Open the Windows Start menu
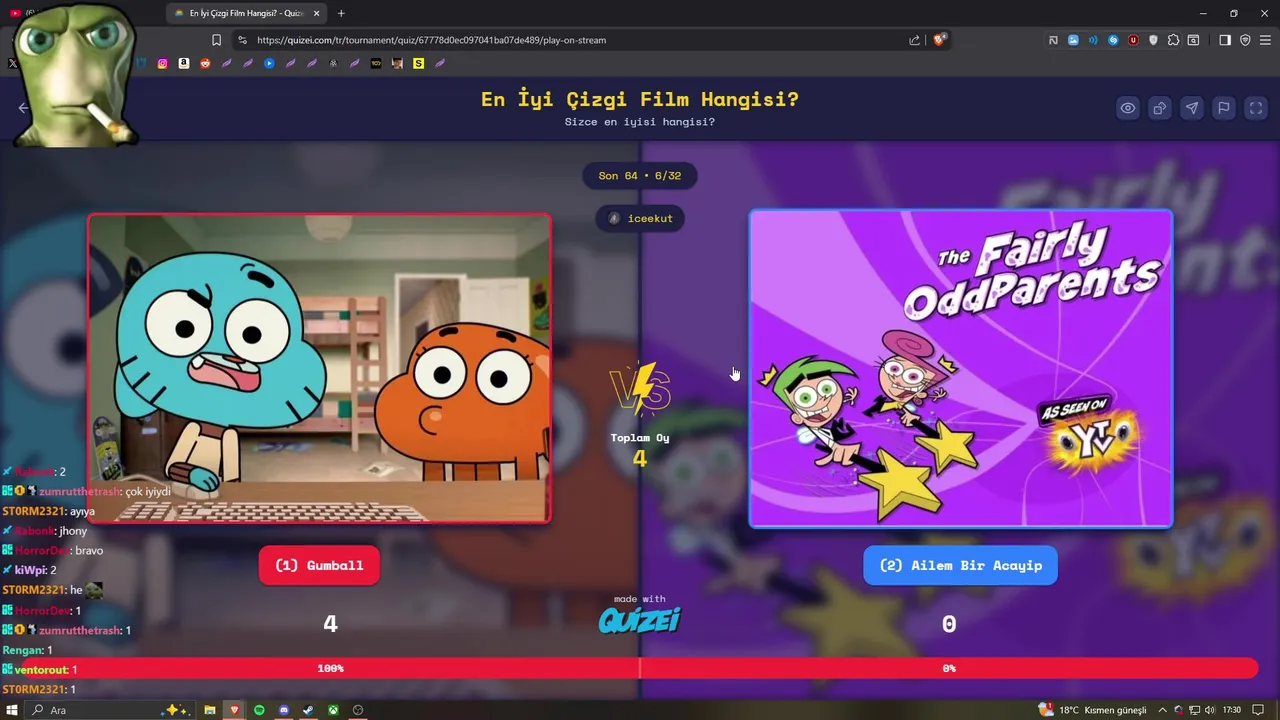Image resolution: width=1280 pixels, height=720 pixels. [12, 710]
